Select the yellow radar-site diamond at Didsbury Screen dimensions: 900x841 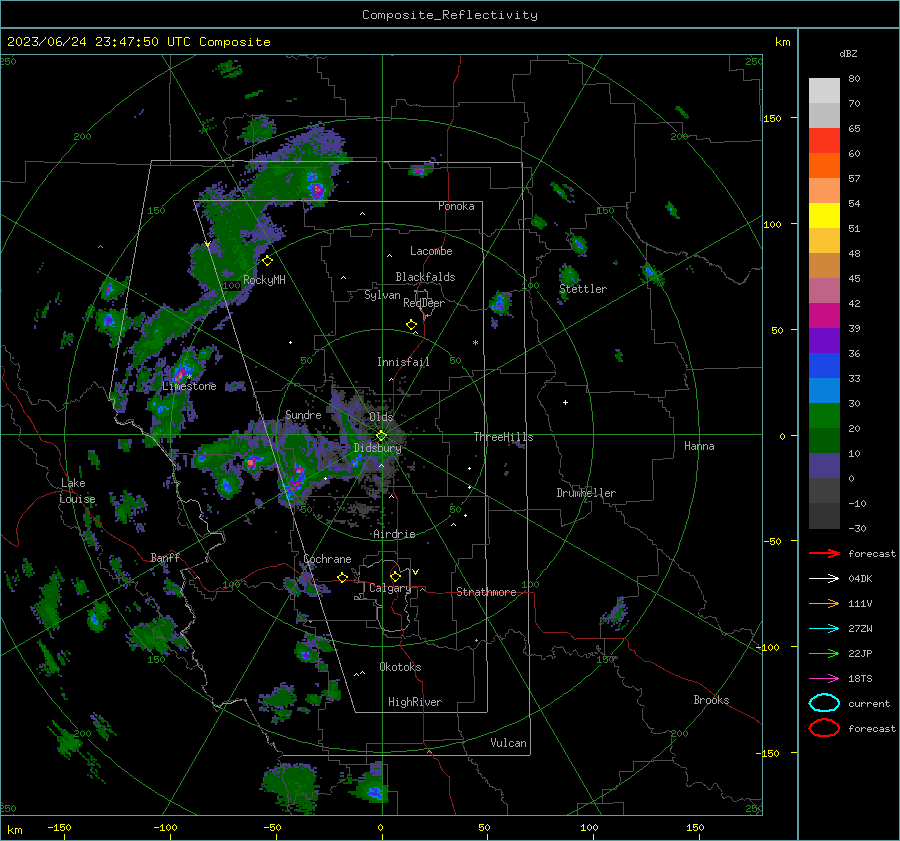382,436
